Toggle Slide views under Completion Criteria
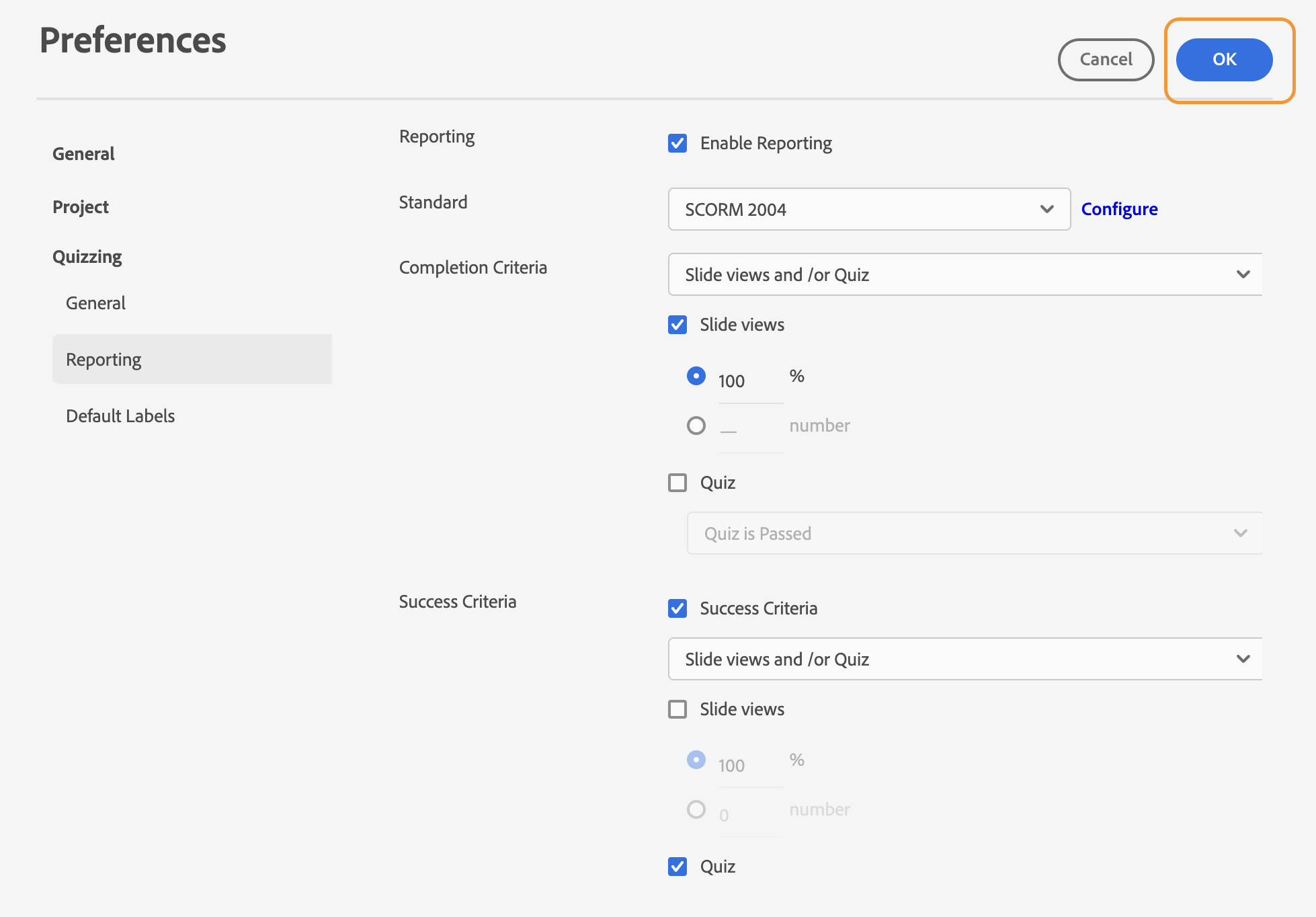This screenshot has height=917, width=1316. (677, 325)
